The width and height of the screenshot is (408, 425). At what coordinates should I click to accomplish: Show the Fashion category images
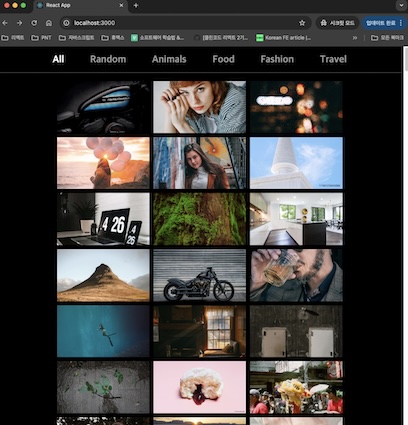(x=277, y=59)
